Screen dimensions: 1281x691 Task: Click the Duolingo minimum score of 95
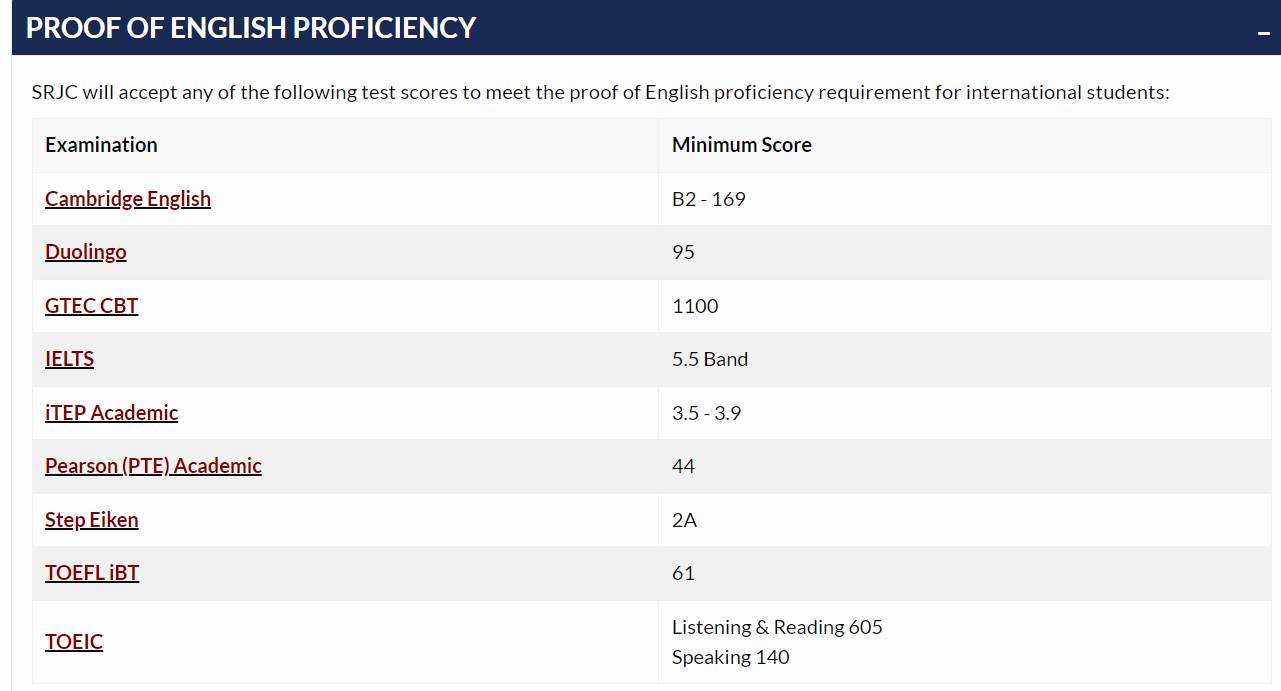(684, 252)
